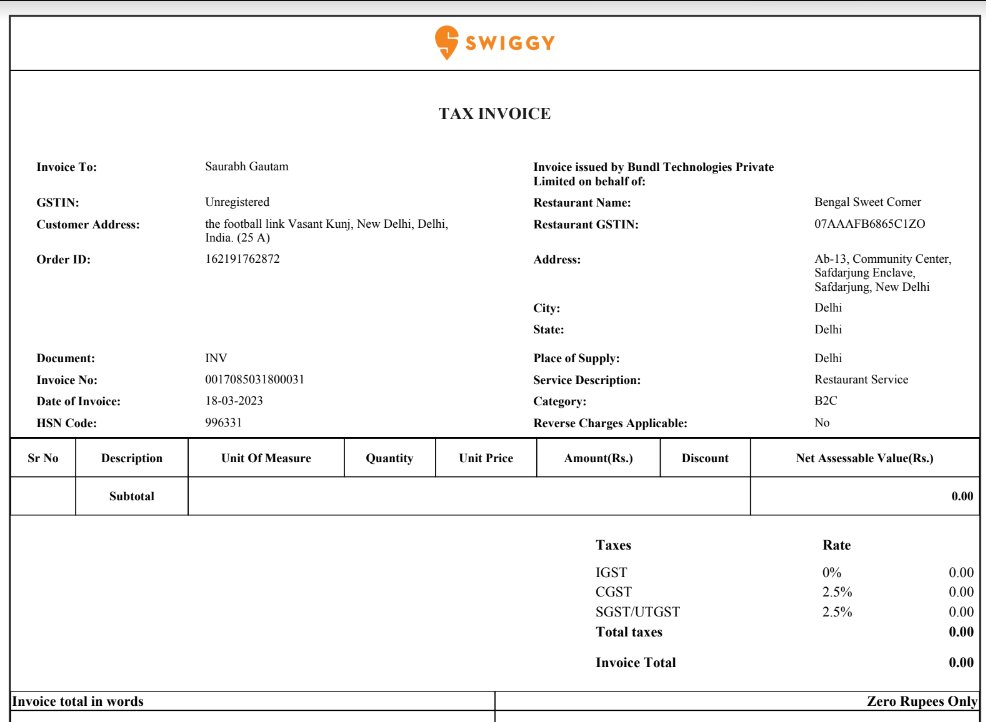Screen dimensions: 986x722
Task: Select the B2C category value
Action: [826, 401]
